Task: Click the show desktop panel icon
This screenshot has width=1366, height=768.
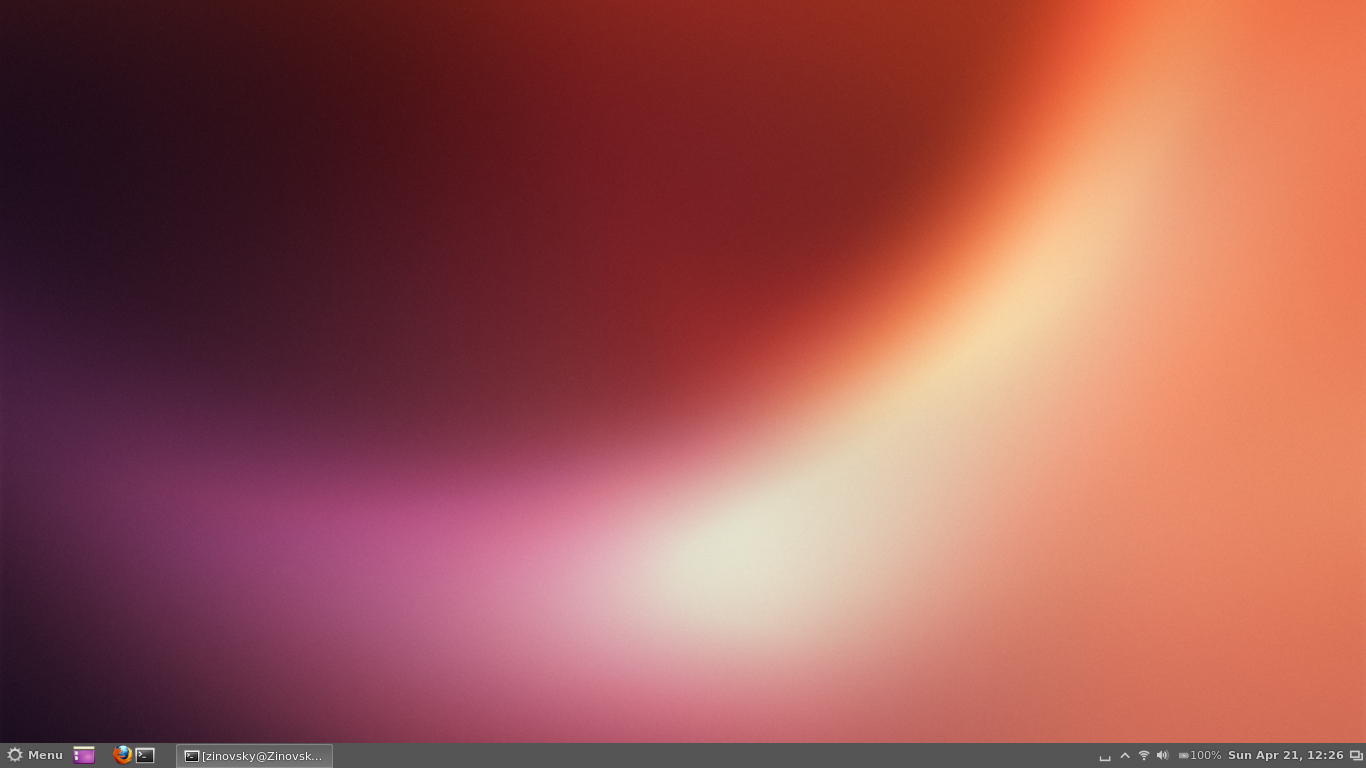Action: coord(84,755)
